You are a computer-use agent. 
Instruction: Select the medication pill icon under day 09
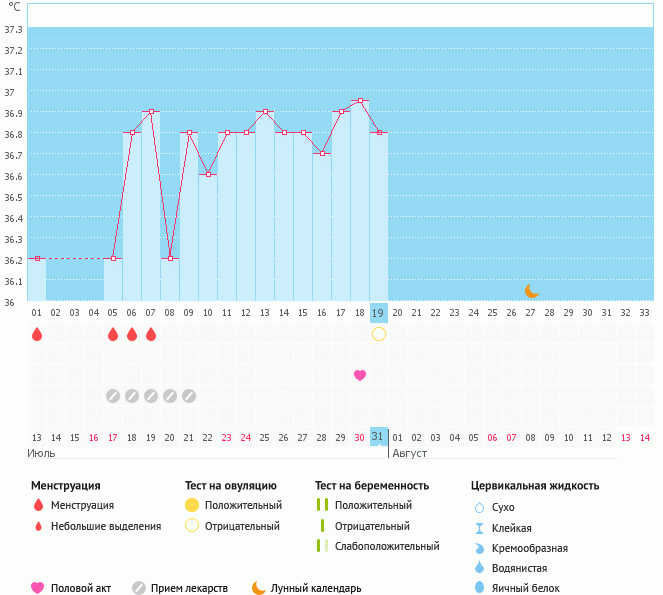(189, 396)
